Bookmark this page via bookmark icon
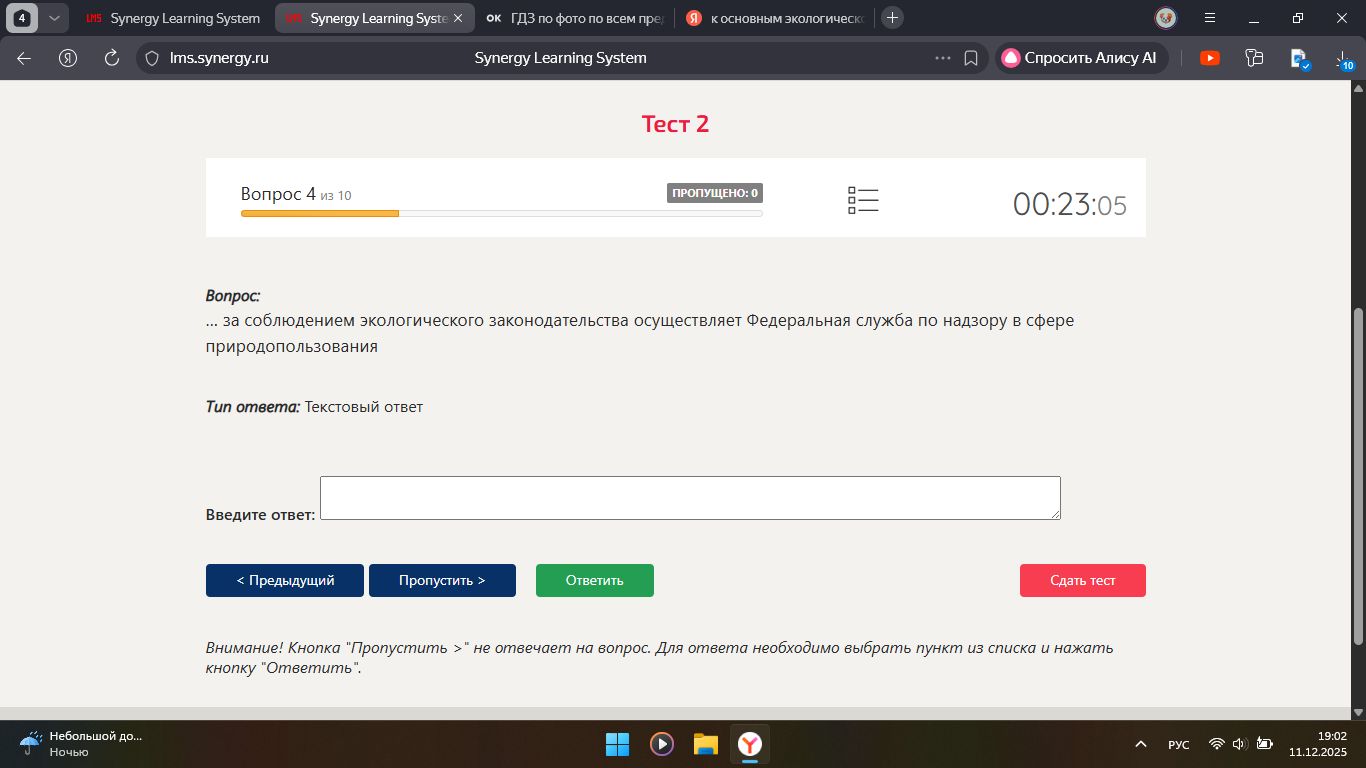 point(970,58)
